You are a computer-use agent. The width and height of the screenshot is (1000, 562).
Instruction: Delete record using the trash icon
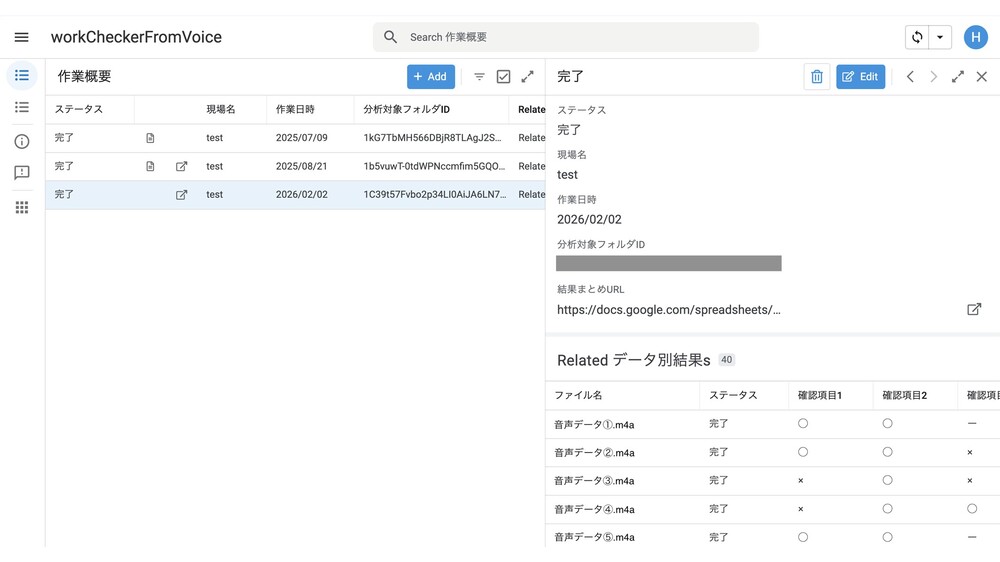coord(816,77)
